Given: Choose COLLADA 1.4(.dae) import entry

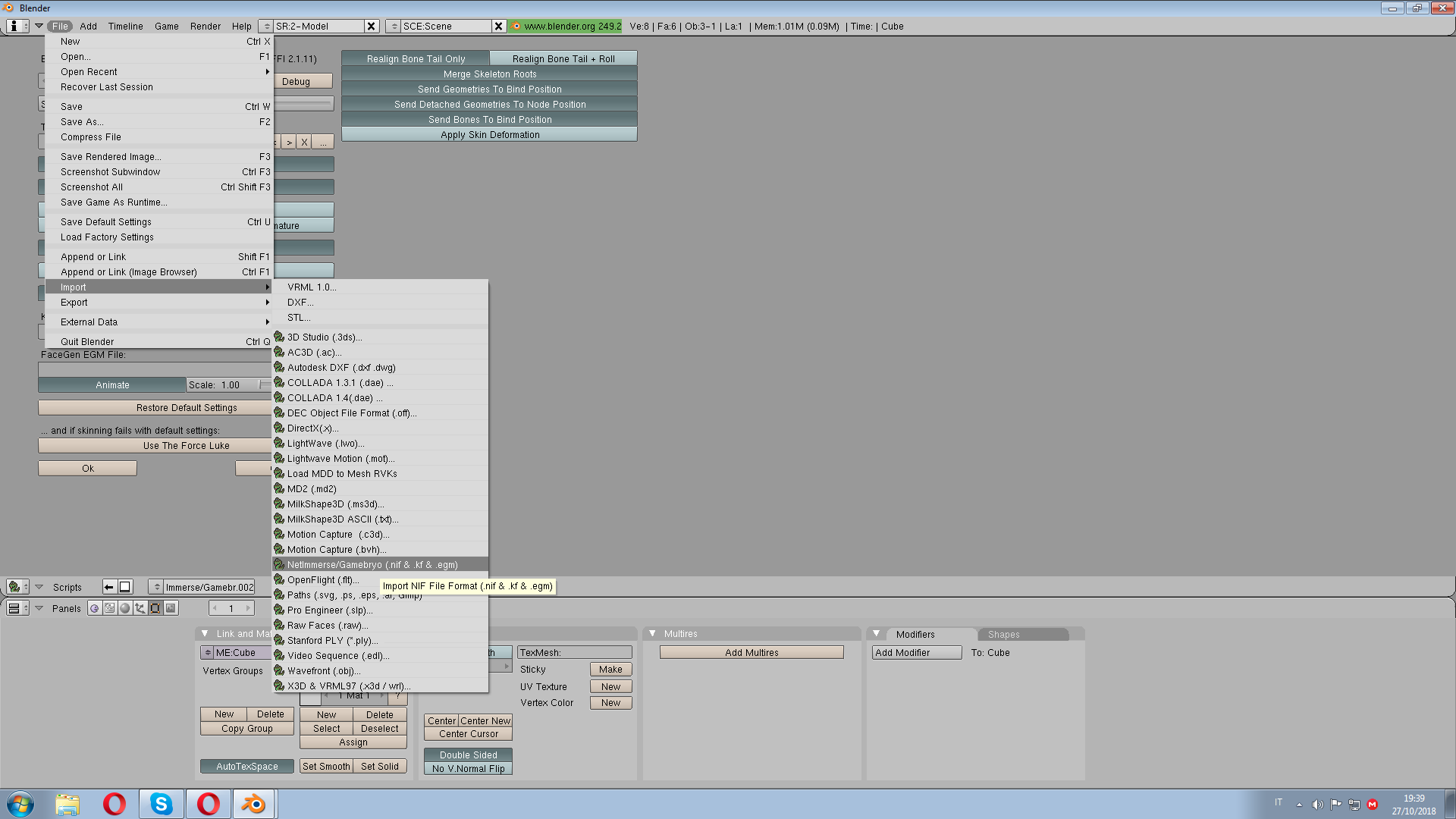Looking at the screenshot, I should pyautogui.click(x=380, y=397).
